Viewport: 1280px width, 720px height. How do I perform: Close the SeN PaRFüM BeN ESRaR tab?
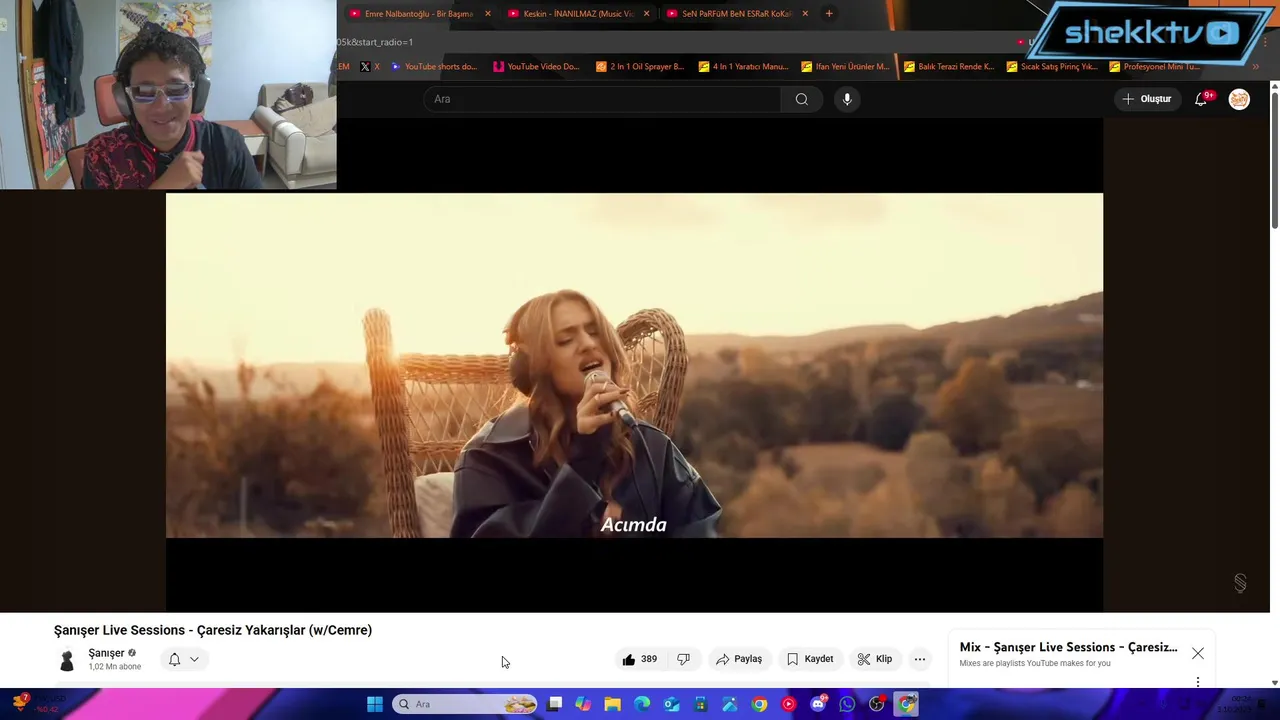click(805, 14)
